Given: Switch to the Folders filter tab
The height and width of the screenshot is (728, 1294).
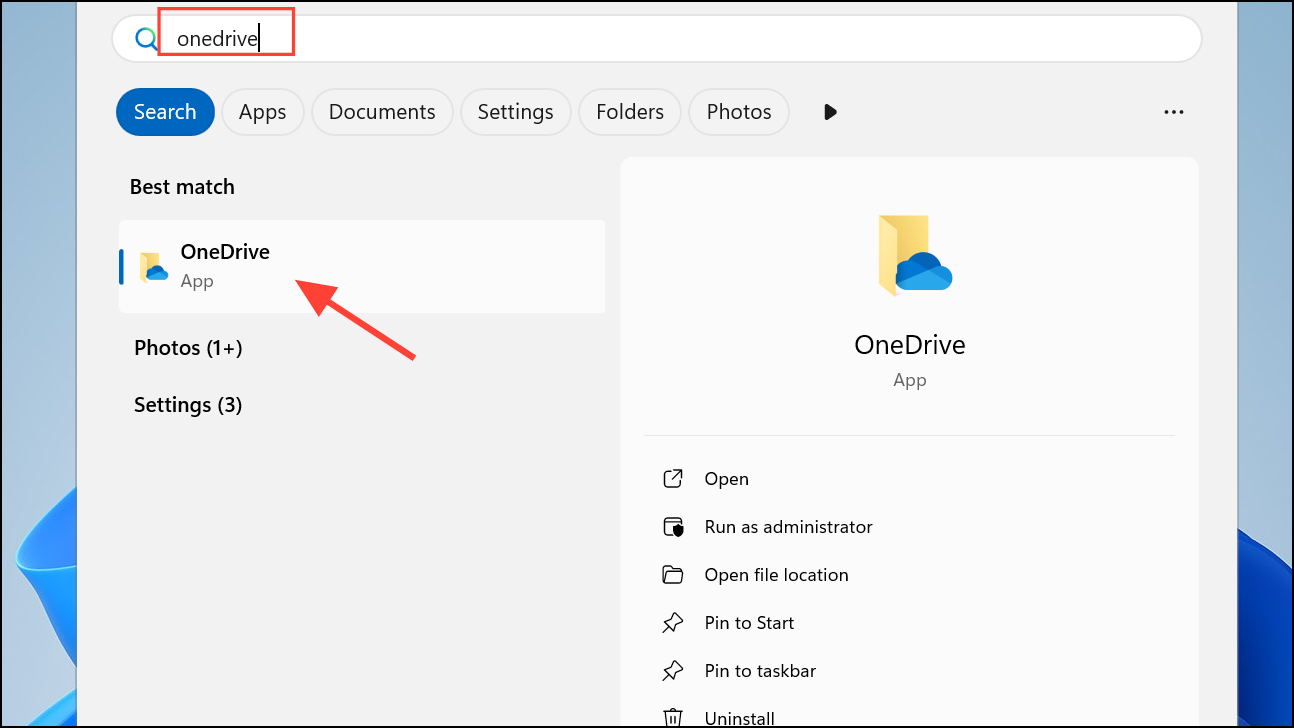Looking at the screenshot, I should (x=630, y=112).
